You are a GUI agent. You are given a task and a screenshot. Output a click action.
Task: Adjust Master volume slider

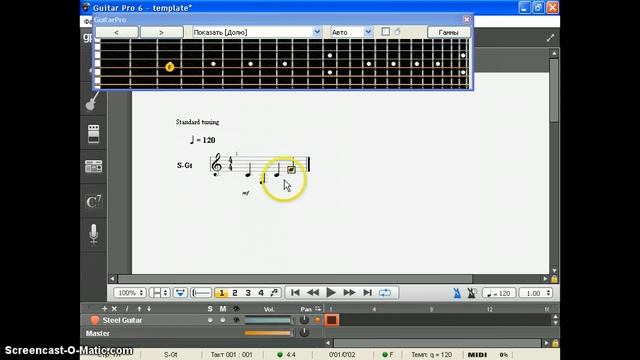pyautogui.click(x=268, y=333)
